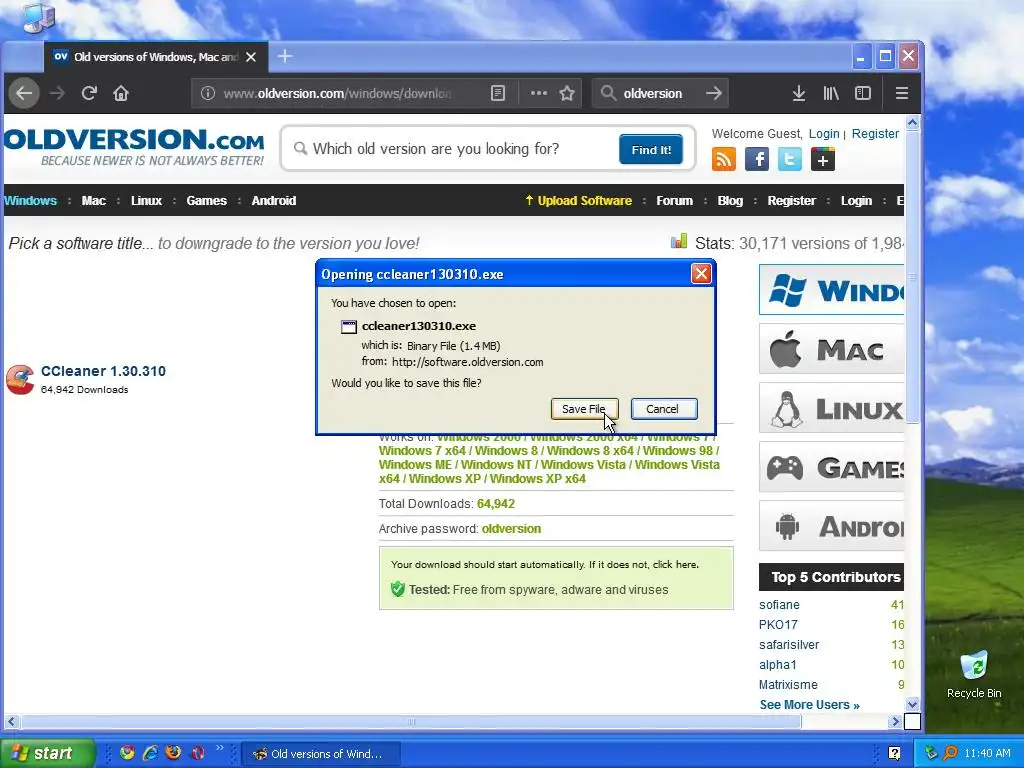
Task: Open the Forum nav link
Action: pyautogui.click(x=675, y=200)
